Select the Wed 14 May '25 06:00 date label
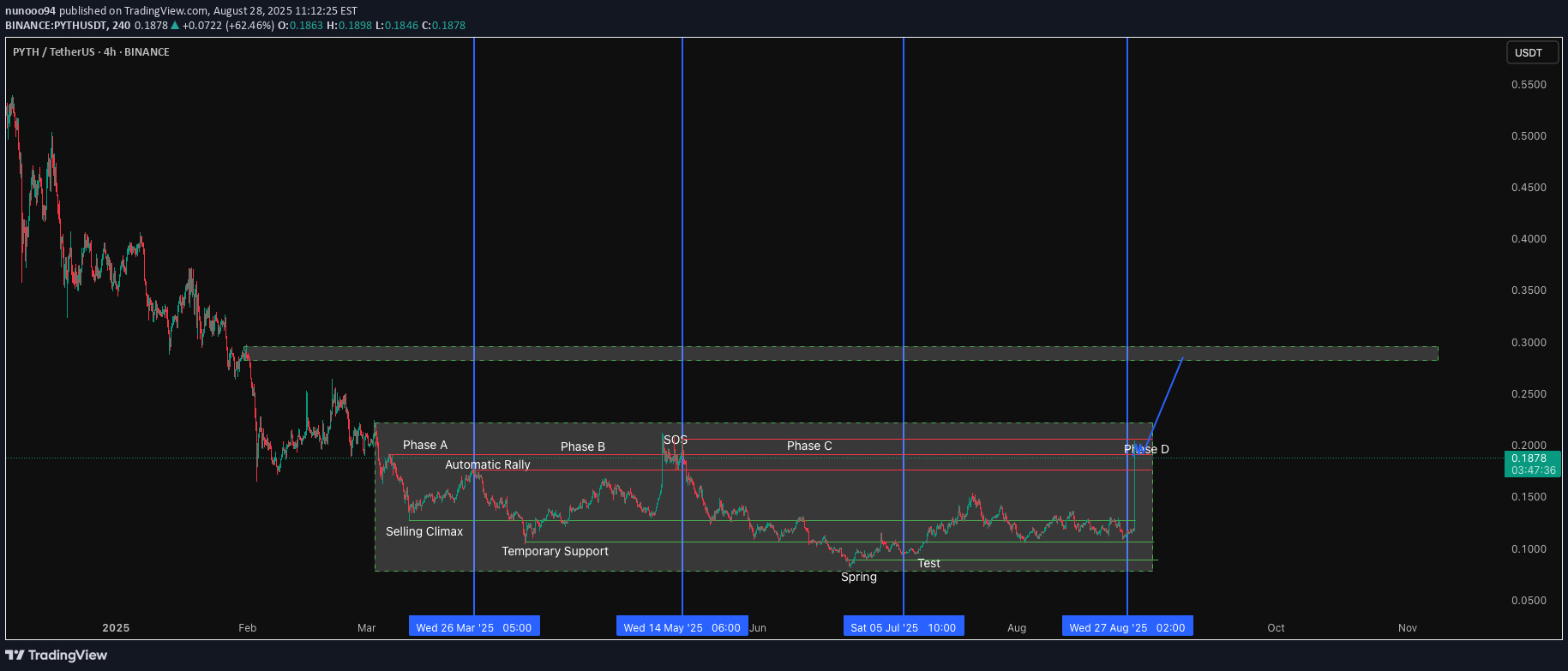The image size is (1568, 671). pyautogui.click(x=682, y=627)
